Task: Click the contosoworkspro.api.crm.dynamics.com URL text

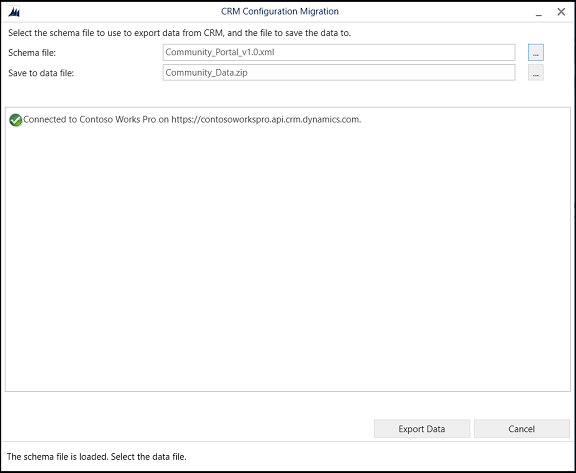Action: [x=266, y=120]
